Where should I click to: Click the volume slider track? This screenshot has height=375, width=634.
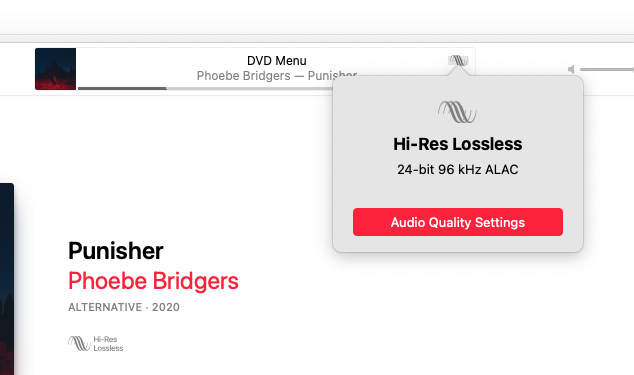tap(607, 70)
